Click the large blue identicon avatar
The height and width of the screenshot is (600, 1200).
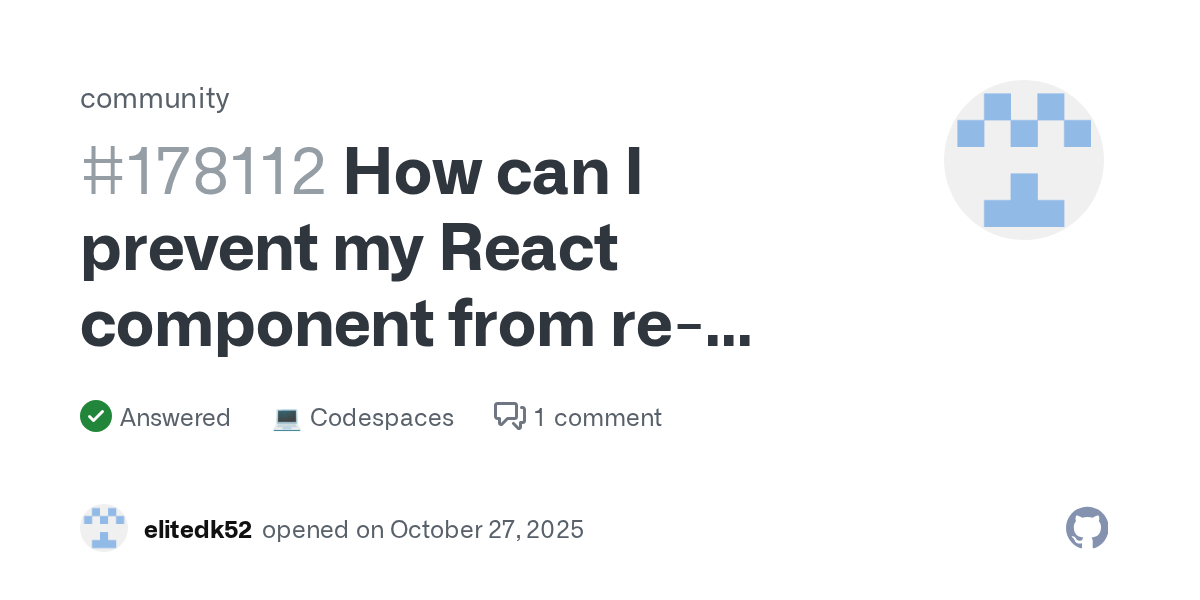pos(1023,160)
